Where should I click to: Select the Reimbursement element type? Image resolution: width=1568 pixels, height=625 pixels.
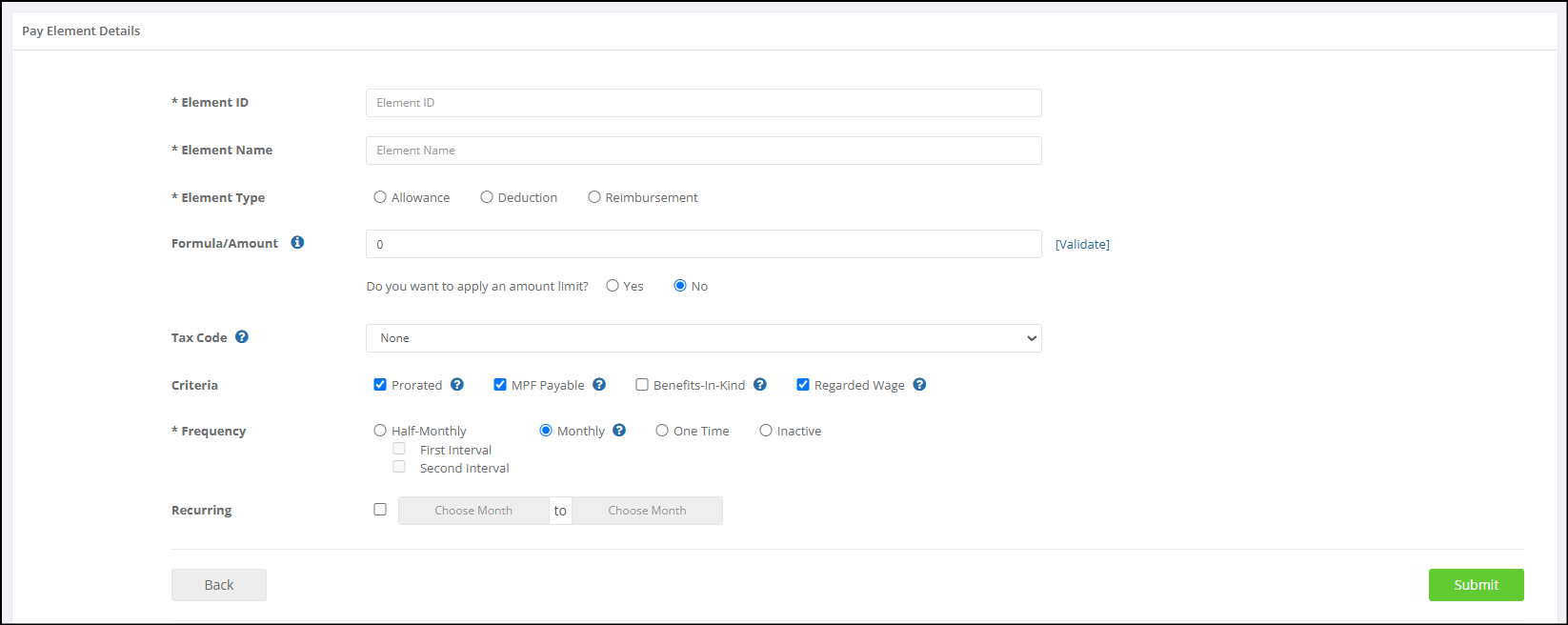pos(594,197)
